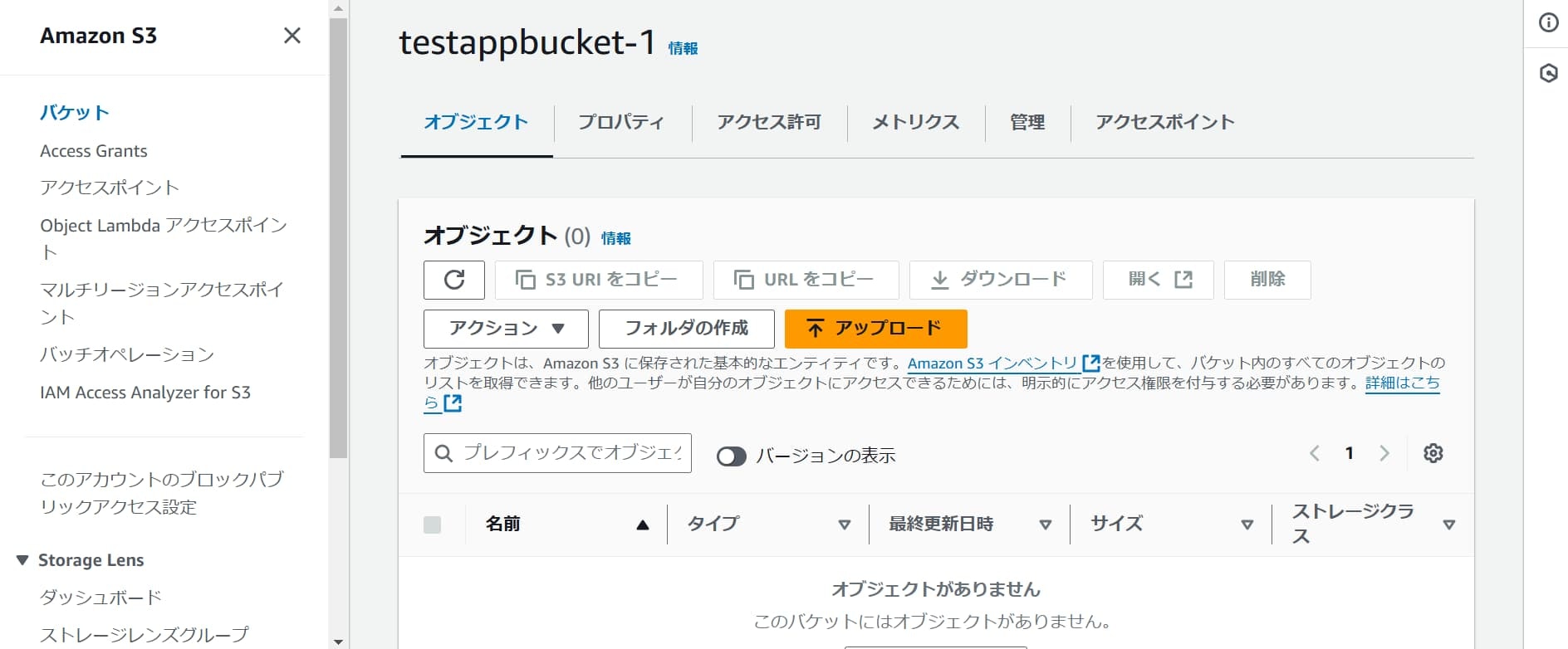Open the 詳細はこちら link
This screenshot has width=1568, height=649.
1402,383
